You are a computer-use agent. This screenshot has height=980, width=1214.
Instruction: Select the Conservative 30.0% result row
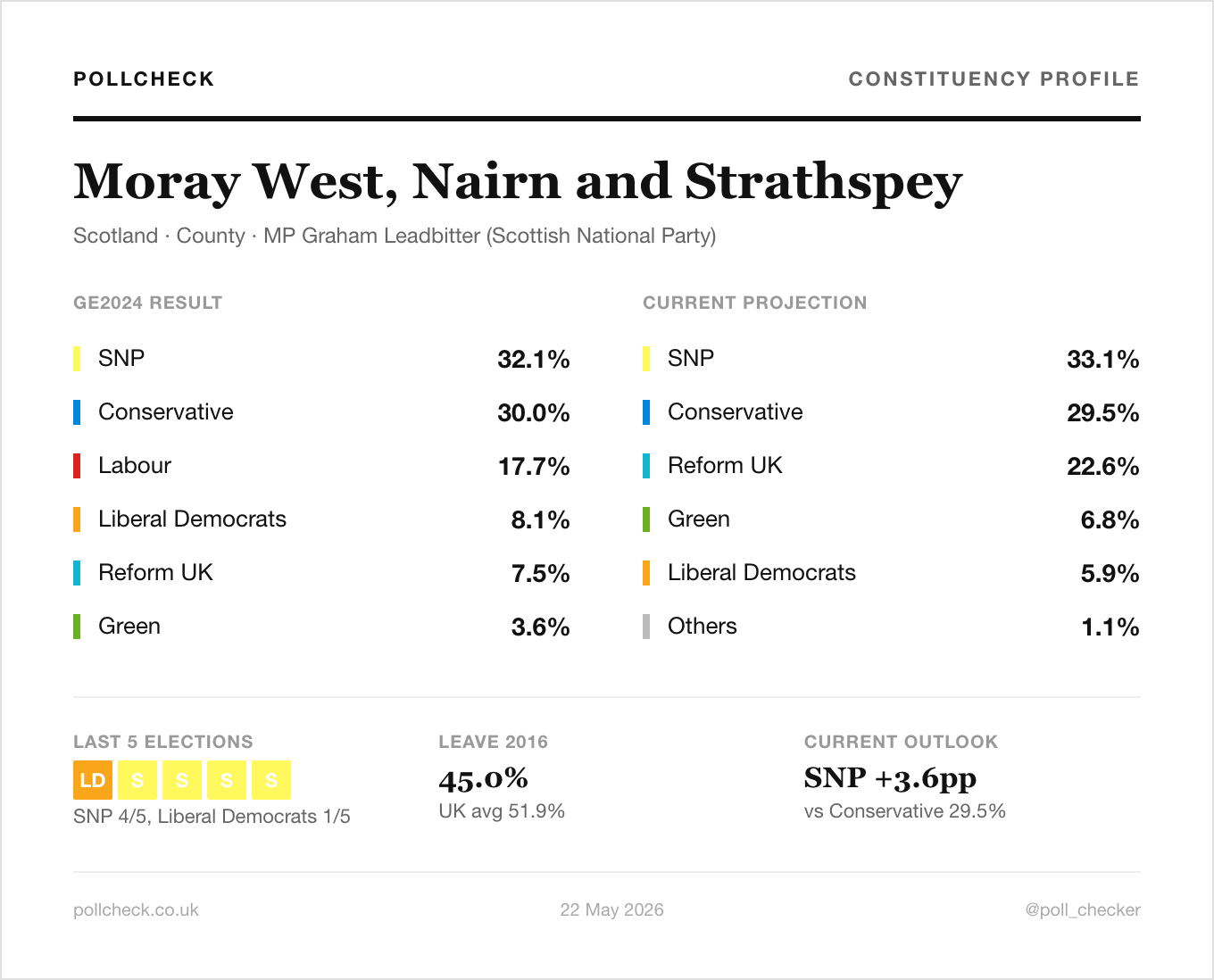click(x=321, y=412)
